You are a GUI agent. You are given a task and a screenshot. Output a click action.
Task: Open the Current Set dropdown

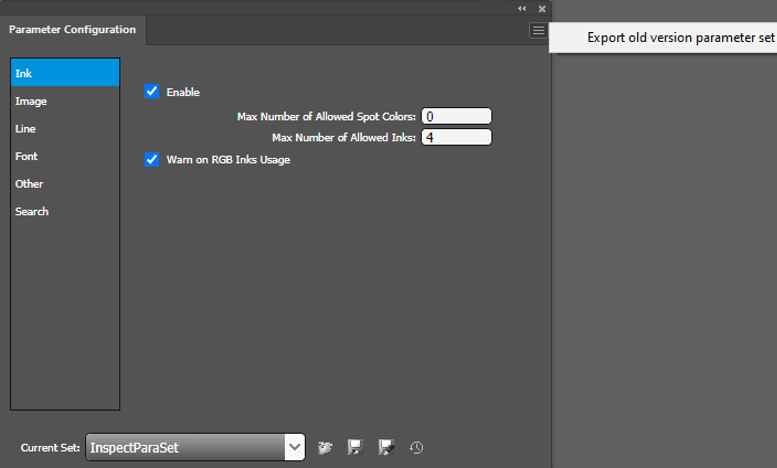(294, 448)
